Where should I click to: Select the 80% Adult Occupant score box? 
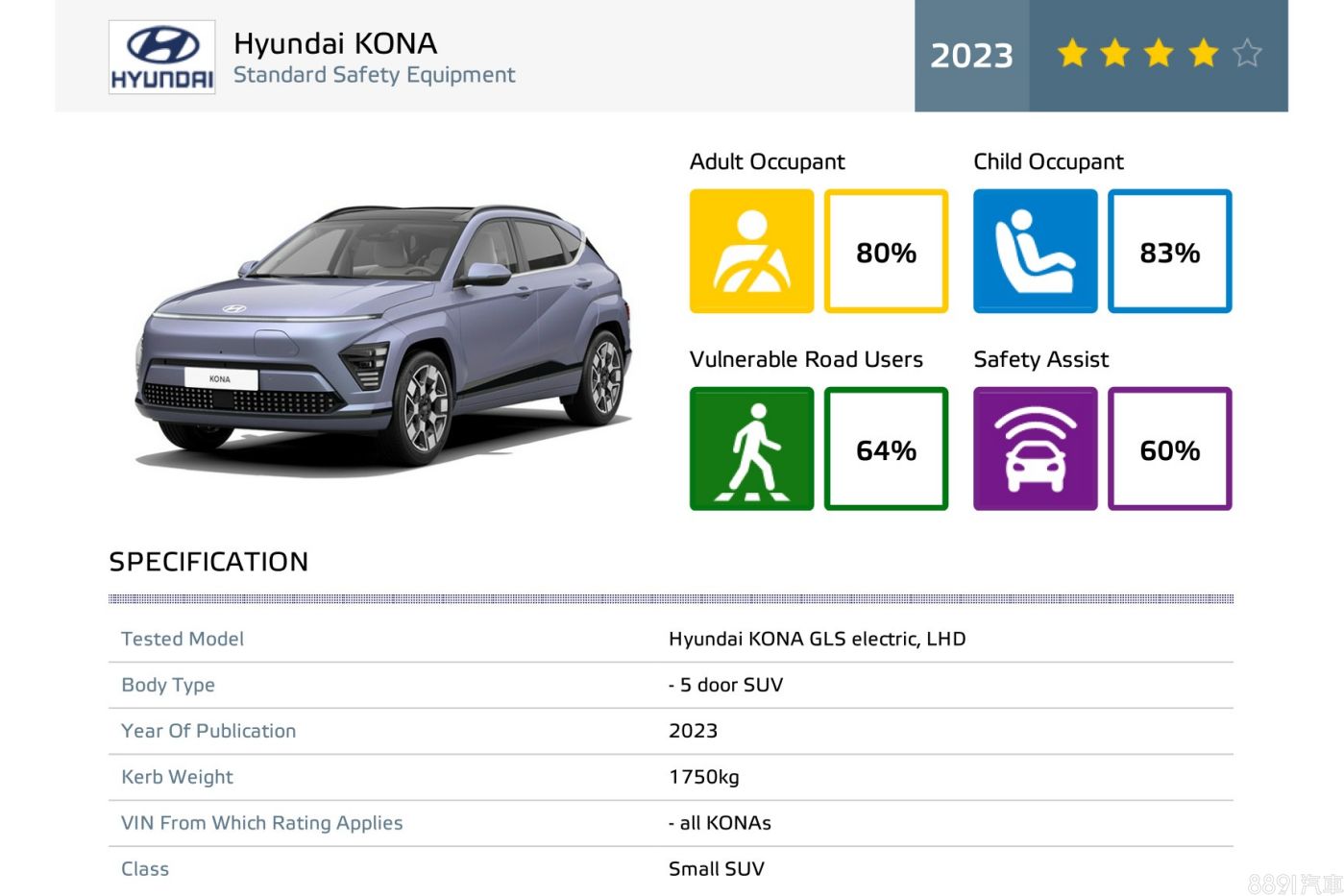coord(886,252)
